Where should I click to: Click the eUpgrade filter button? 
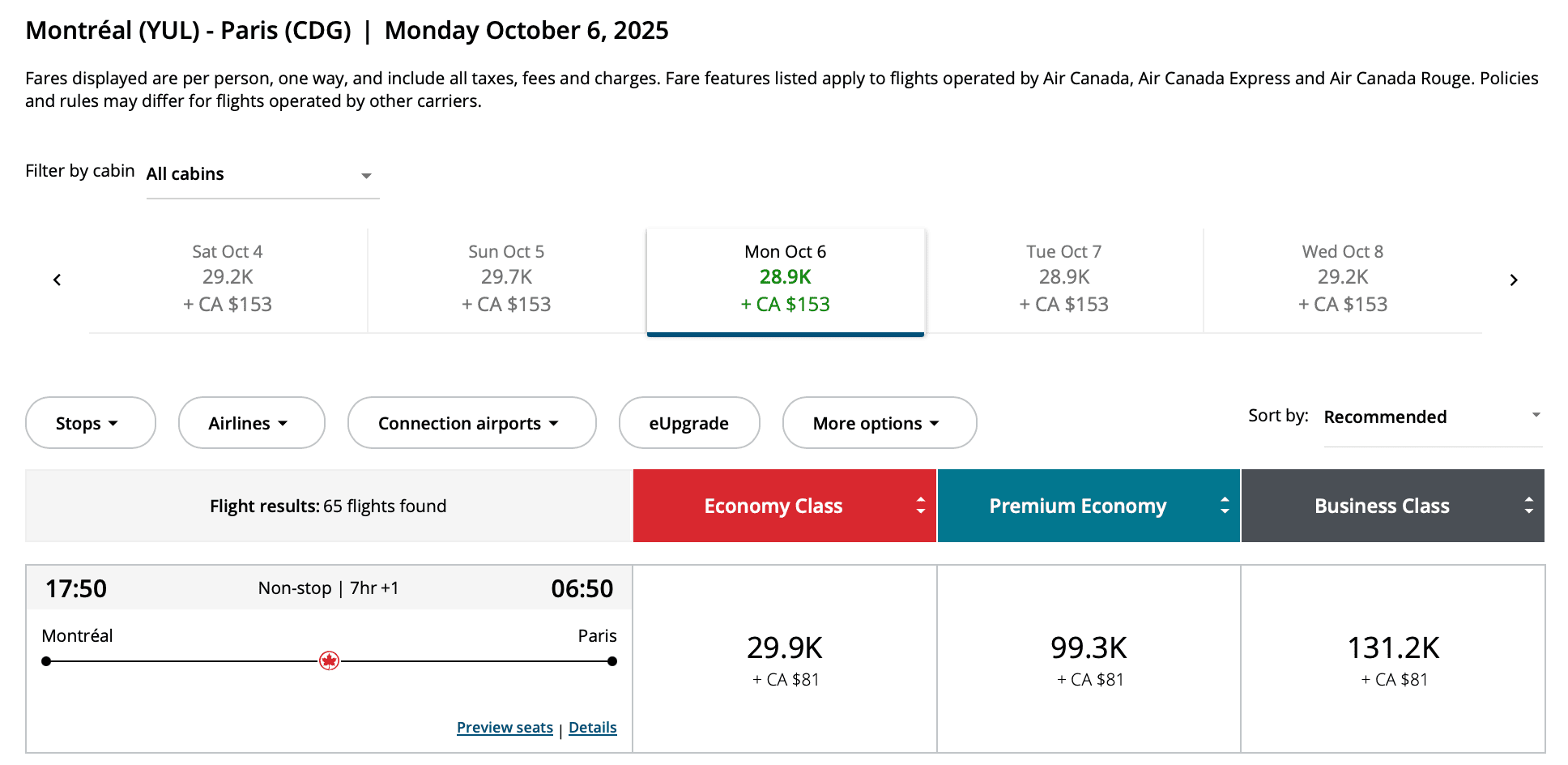click(x=689, y=422)
